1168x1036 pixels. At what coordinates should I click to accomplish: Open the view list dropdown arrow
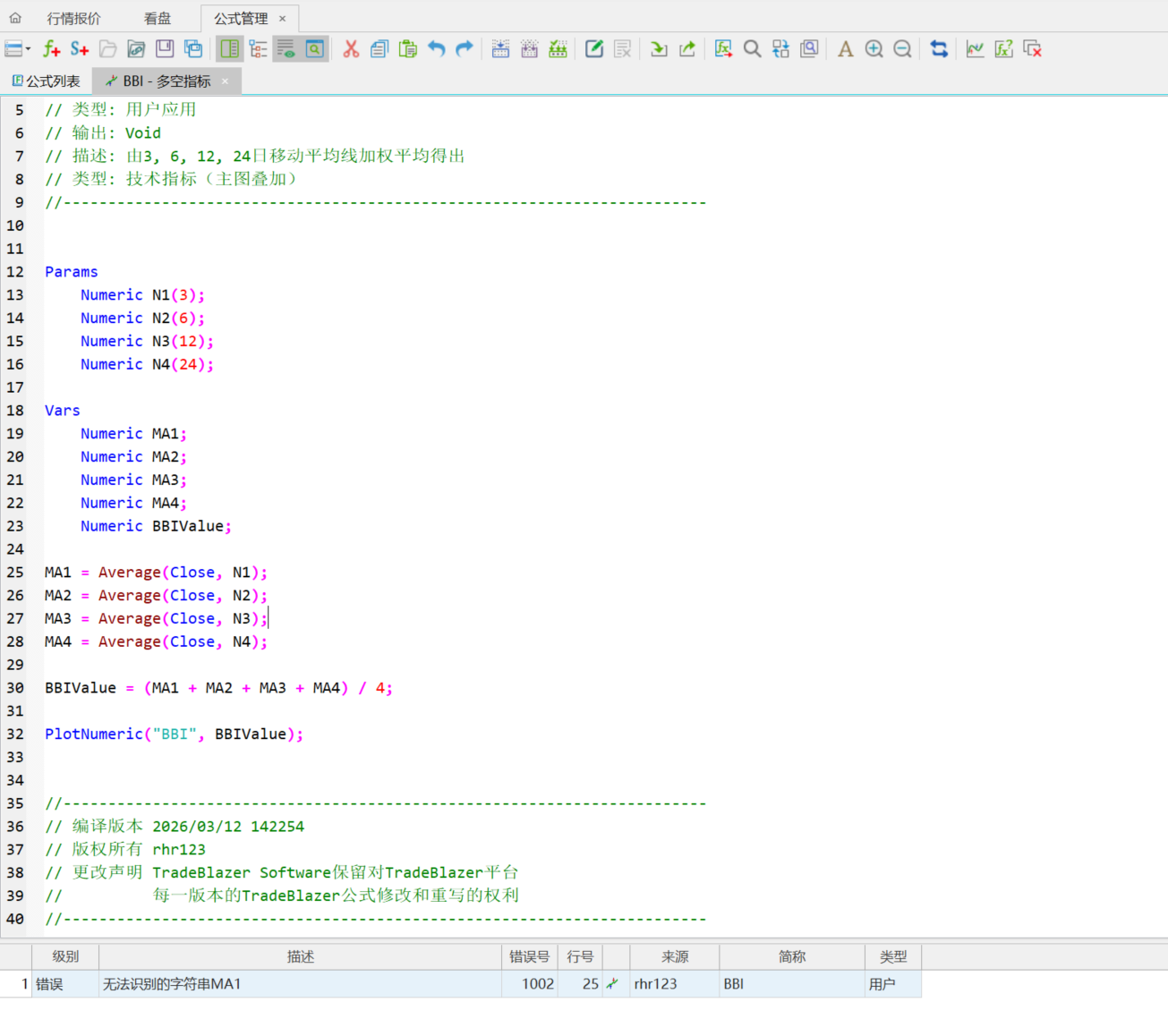pos(29,49)
